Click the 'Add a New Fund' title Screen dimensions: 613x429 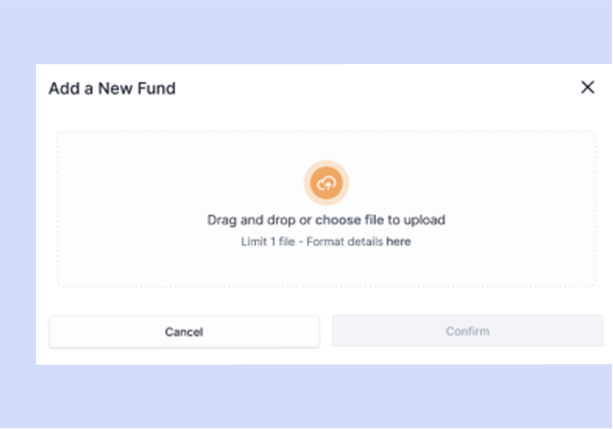point(112,88)
